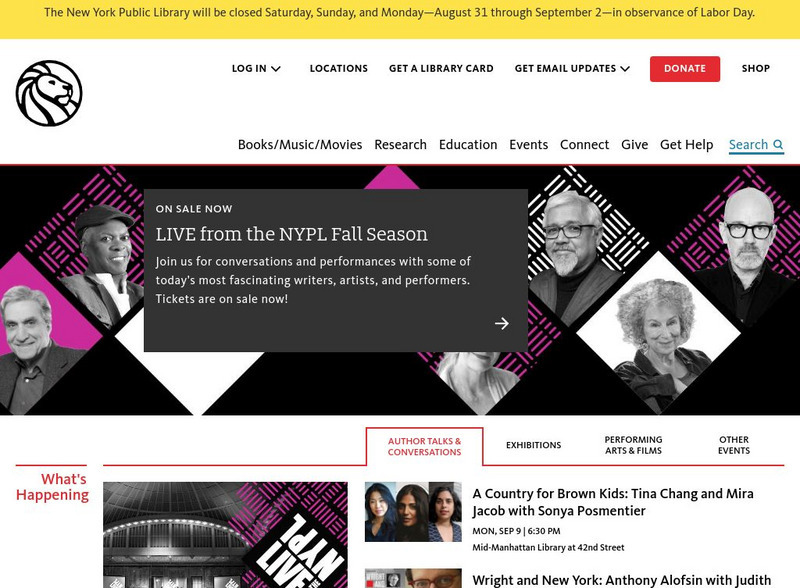Screen dimensions: 800x588
Task: Open LIVE from the NYPL Fall Season
Action: coord(292,234)
